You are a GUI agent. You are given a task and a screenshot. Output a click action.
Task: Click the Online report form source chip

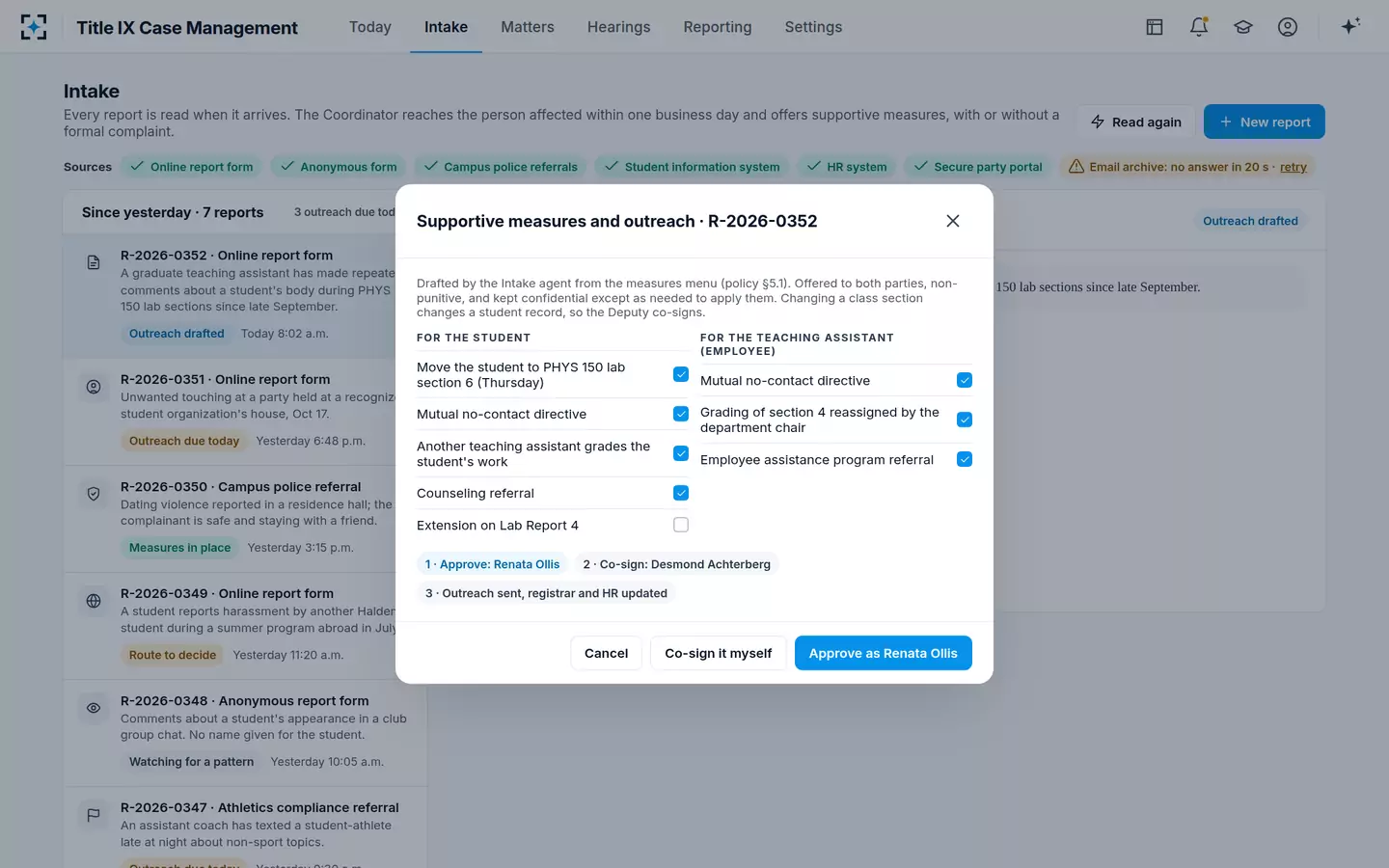(191, 167)
